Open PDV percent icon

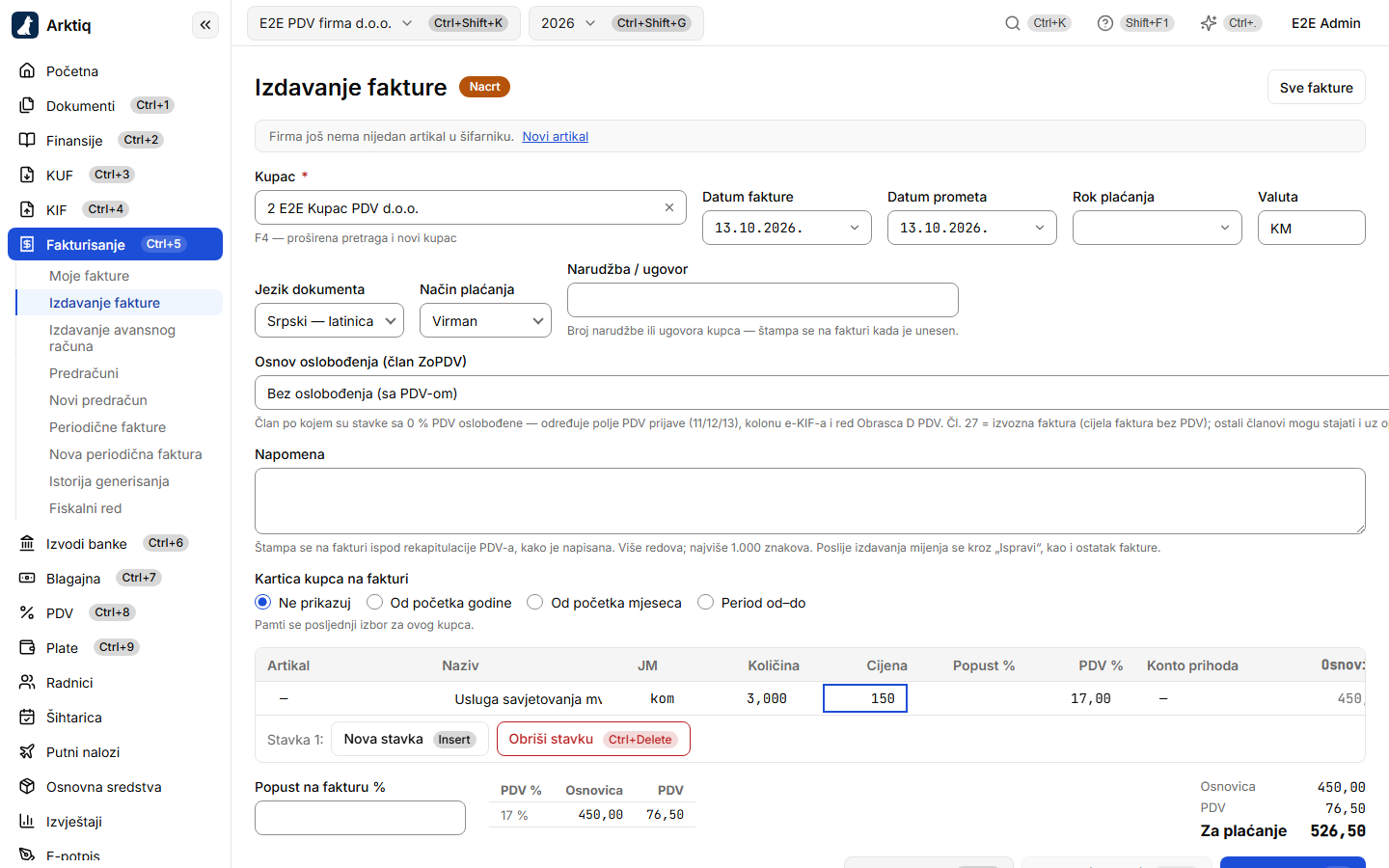[x=27, y=612]
